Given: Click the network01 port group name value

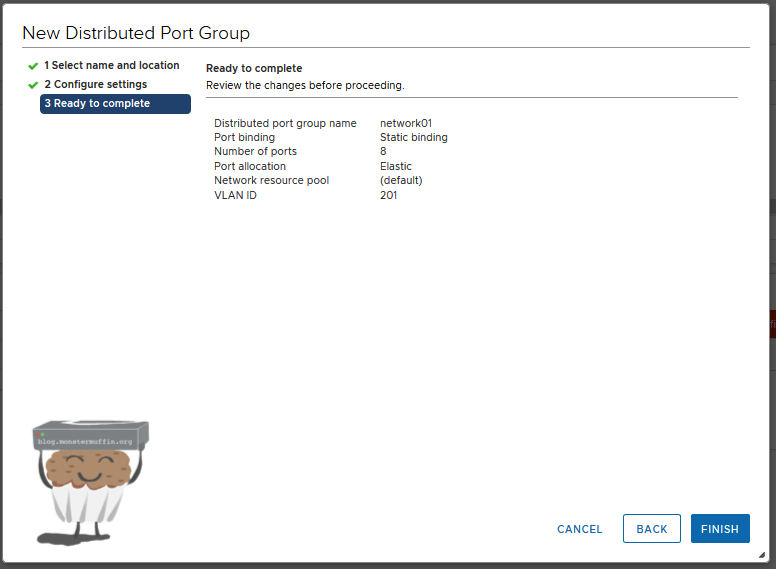Looking at the screenshot, I should click(x=405, y=123).
